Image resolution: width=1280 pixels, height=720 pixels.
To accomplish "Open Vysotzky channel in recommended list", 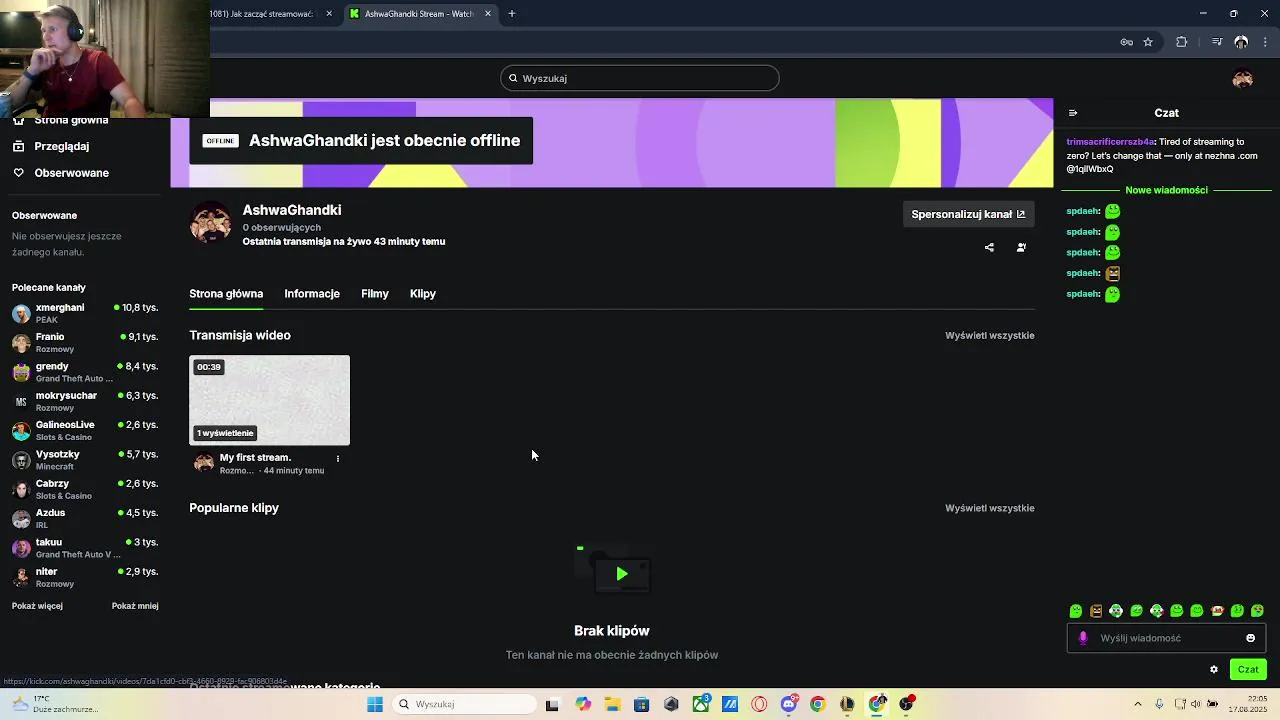I will (x=85, y=460).
